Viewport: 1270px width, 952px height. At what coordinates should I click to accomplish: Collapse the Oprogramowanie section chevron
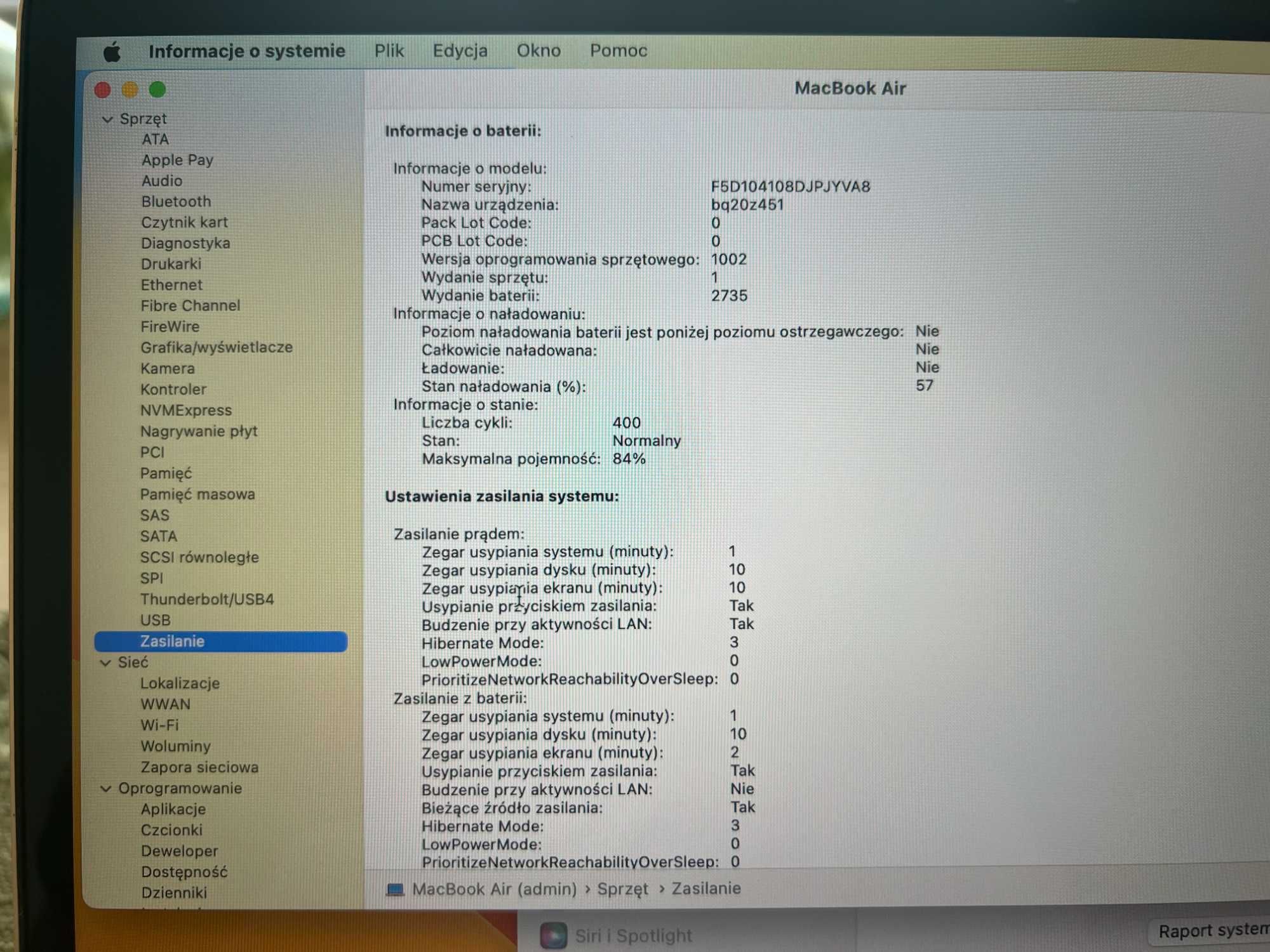pos(106,789)
